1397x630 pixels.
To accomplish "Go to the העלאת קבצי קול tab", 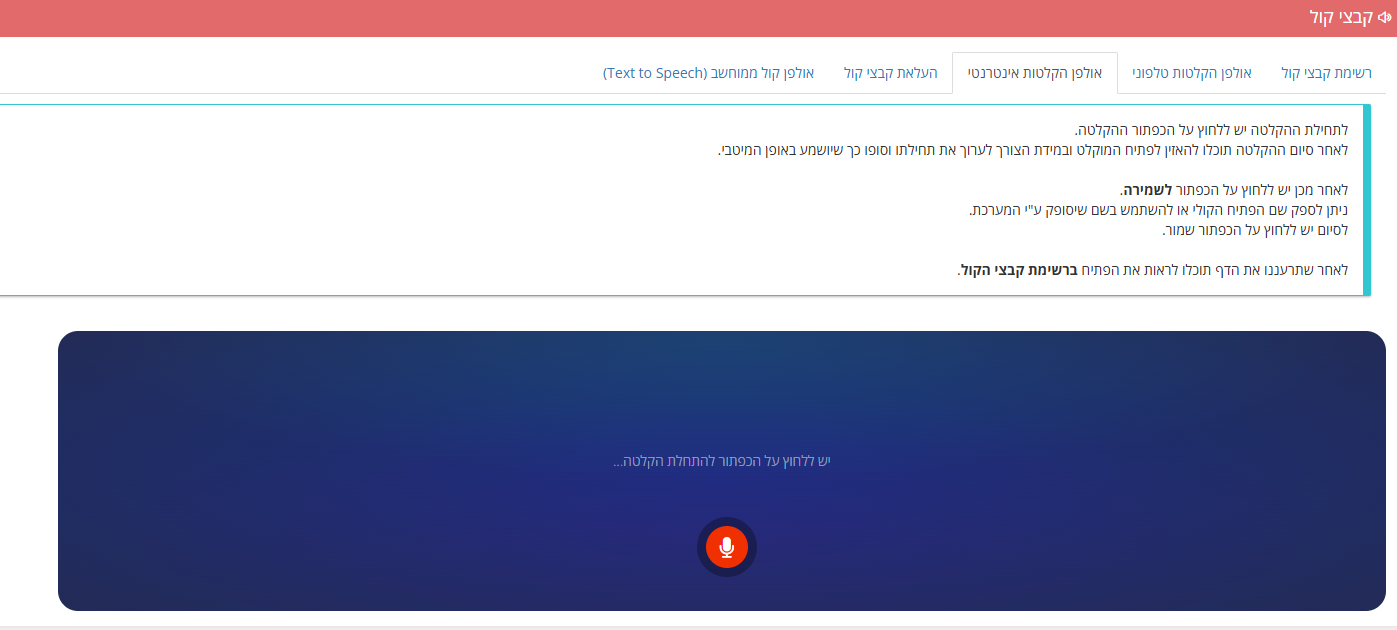I will click(890, 73).
